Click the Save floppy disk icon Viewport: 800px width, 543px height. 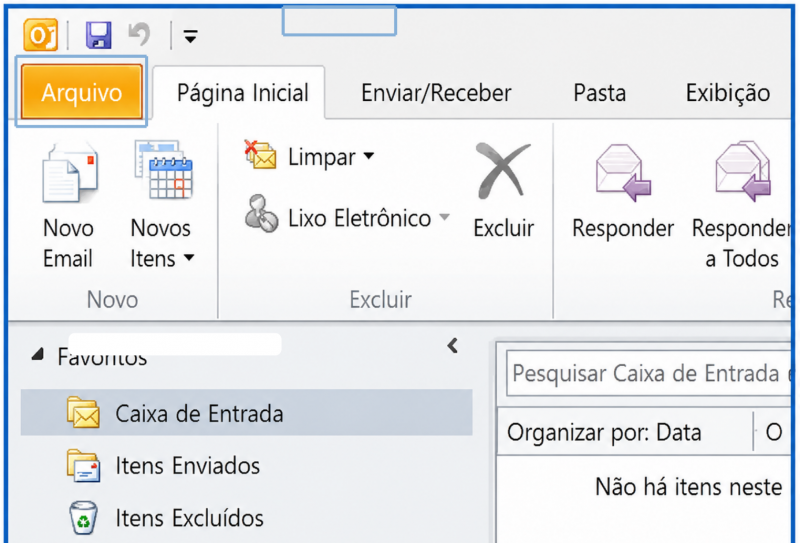[98, 35]
